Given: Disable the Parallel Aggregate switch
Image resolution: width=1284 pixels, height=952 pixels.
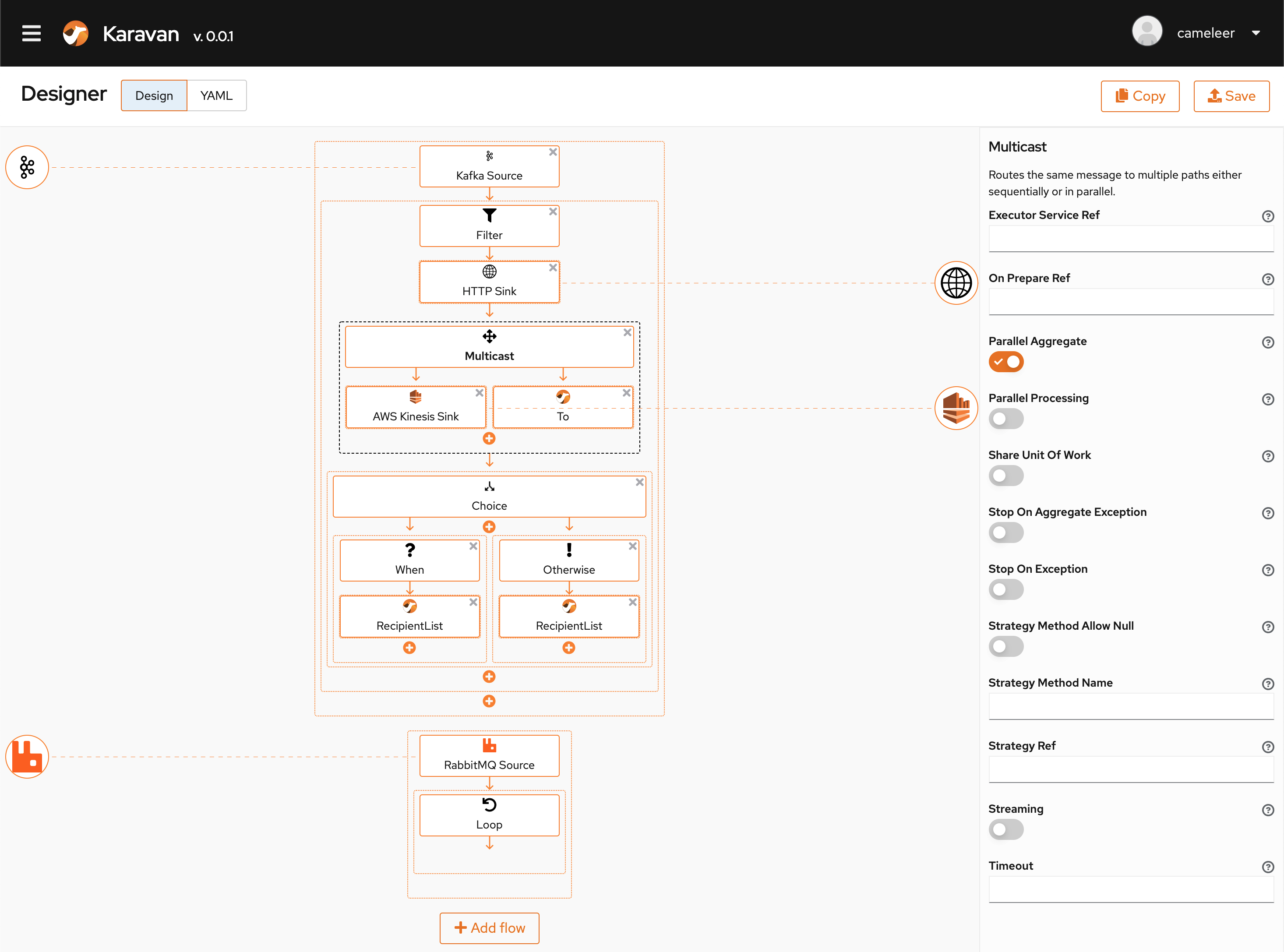Looking at the screenshot, I should pyautogui.click(x=1005, y=362).
